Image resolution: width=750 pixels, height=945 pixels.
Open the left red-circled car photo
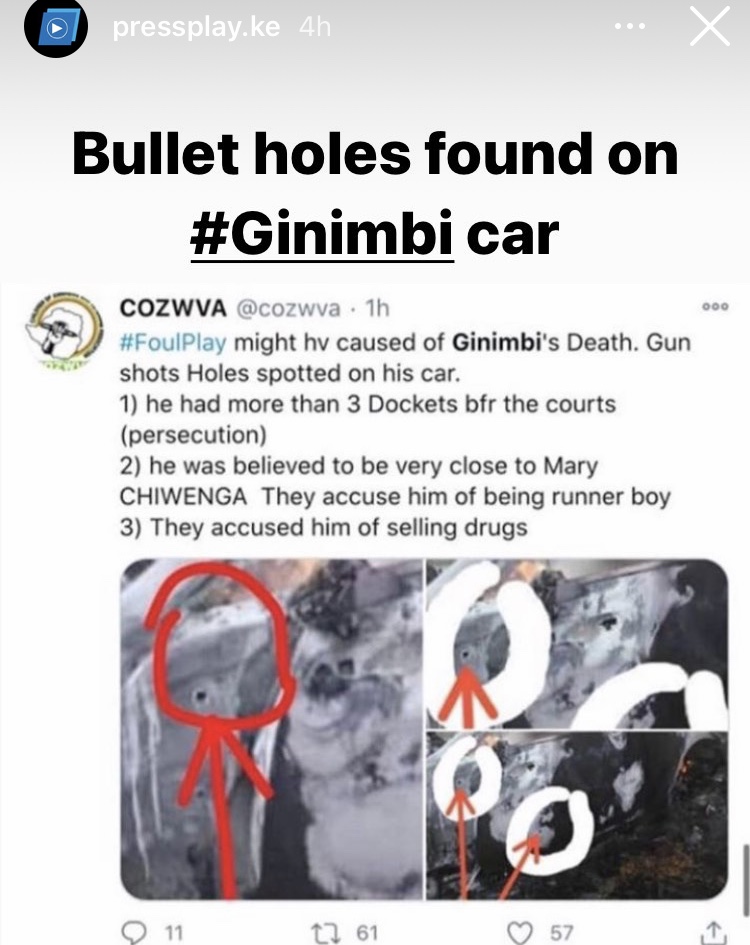click(271, 729)
